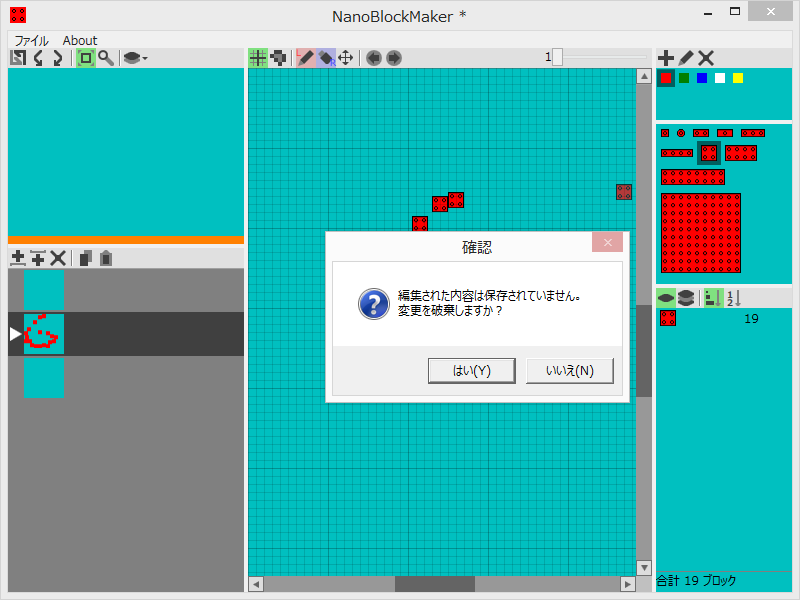
Task: Click the はい(Y) button in the dialog
Action: click(x=471, y=370)
